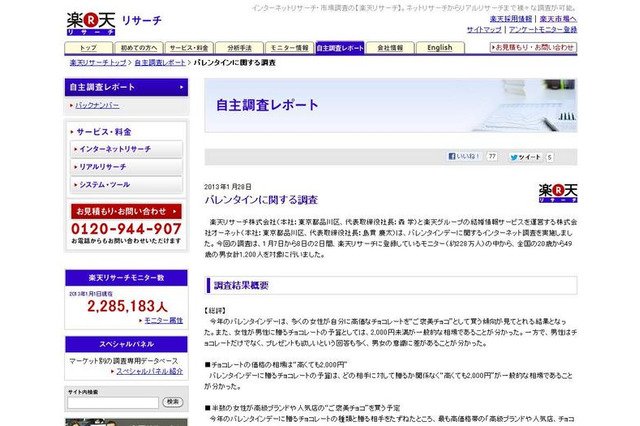Click the 楽天リサーチモニター数 header
The height and width of the screenshot is (426, 640).
pos(127,278)
